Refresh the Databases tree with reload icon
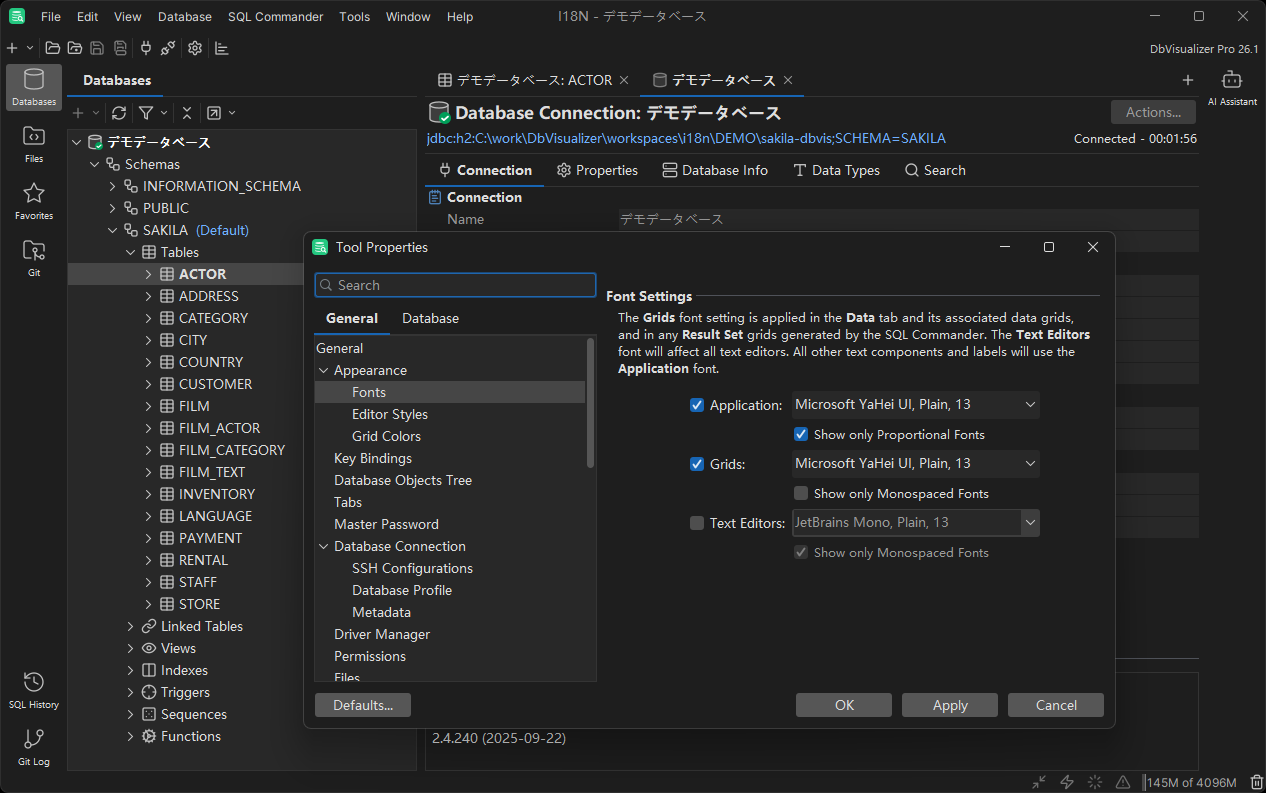The height and width of the screenshot is (793, 1266). tap(119, 113)
